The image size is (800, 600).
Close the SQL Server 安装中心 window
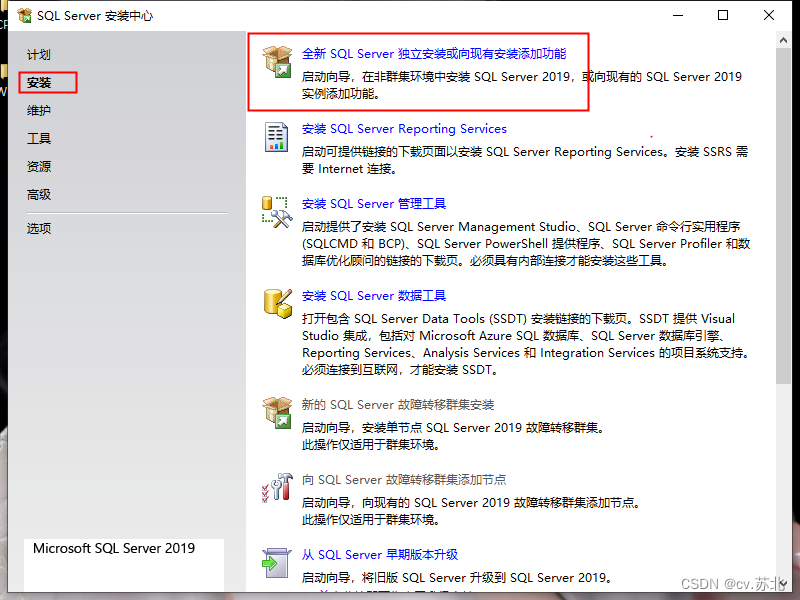click(x=769, y=15)
